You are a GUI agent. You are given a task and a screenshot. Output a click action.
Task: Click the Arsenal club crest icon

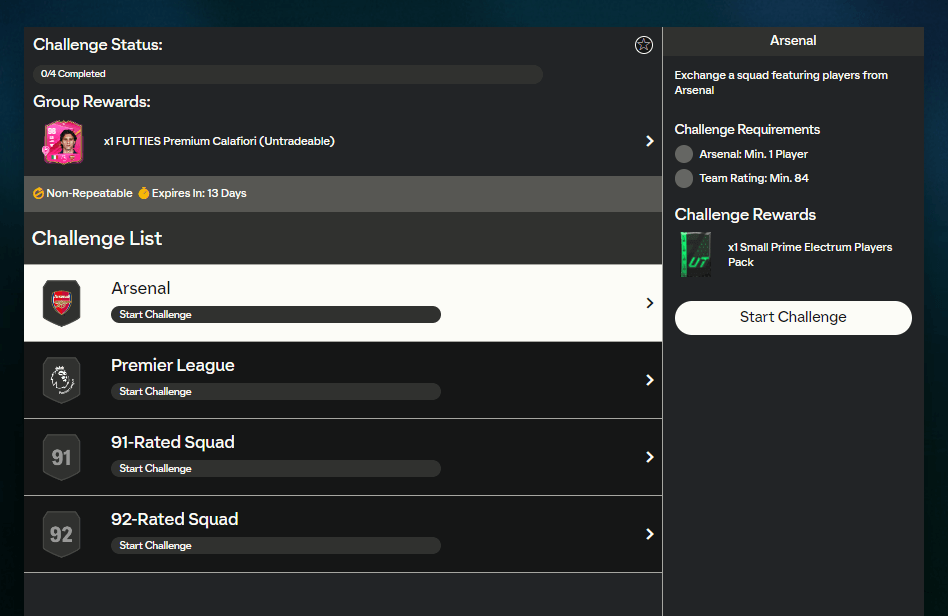(x=61, y=302)
